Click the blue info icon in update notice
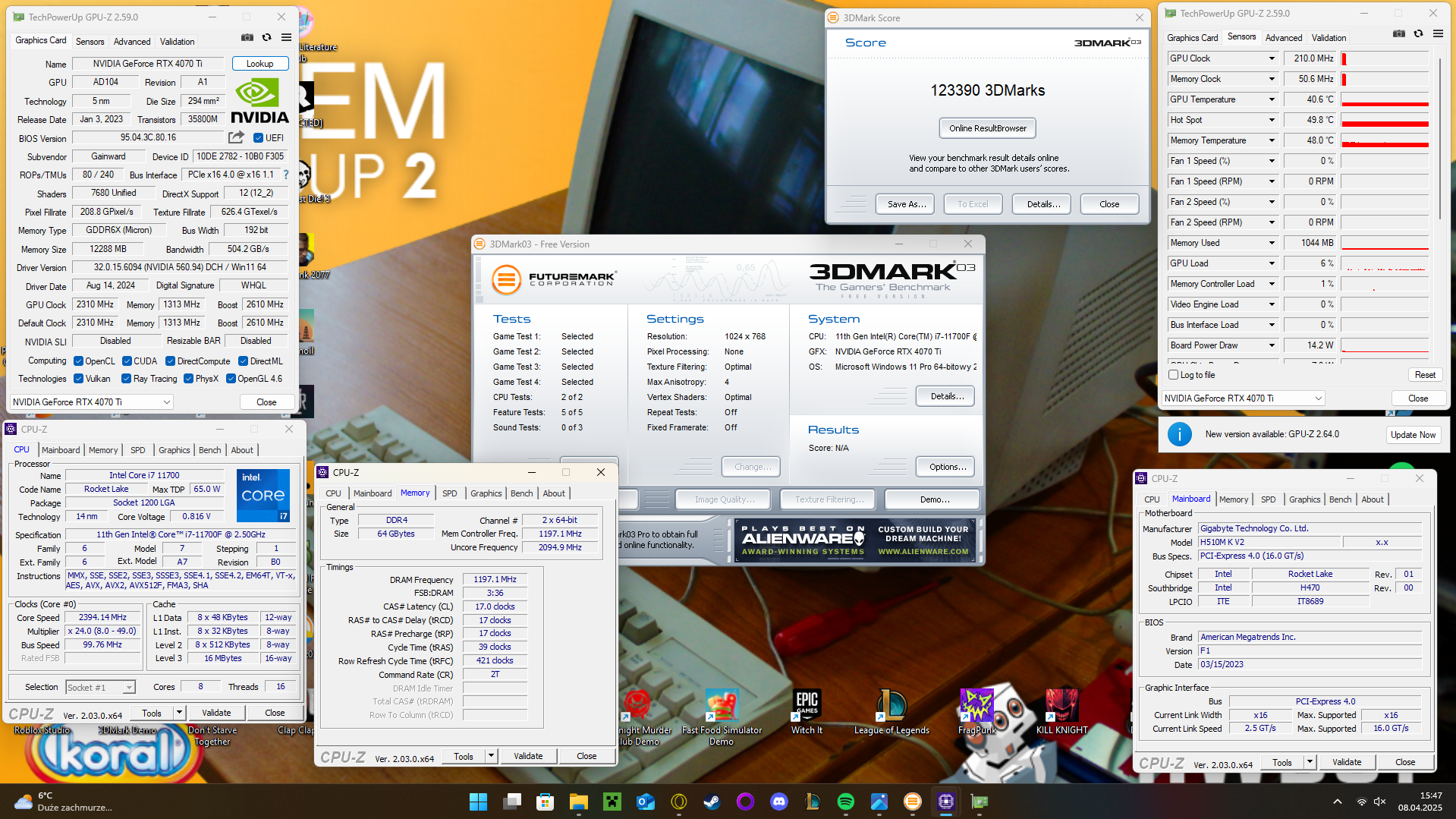The height and width of the screenshot is (819, 1456). [x=1179, y=434]
